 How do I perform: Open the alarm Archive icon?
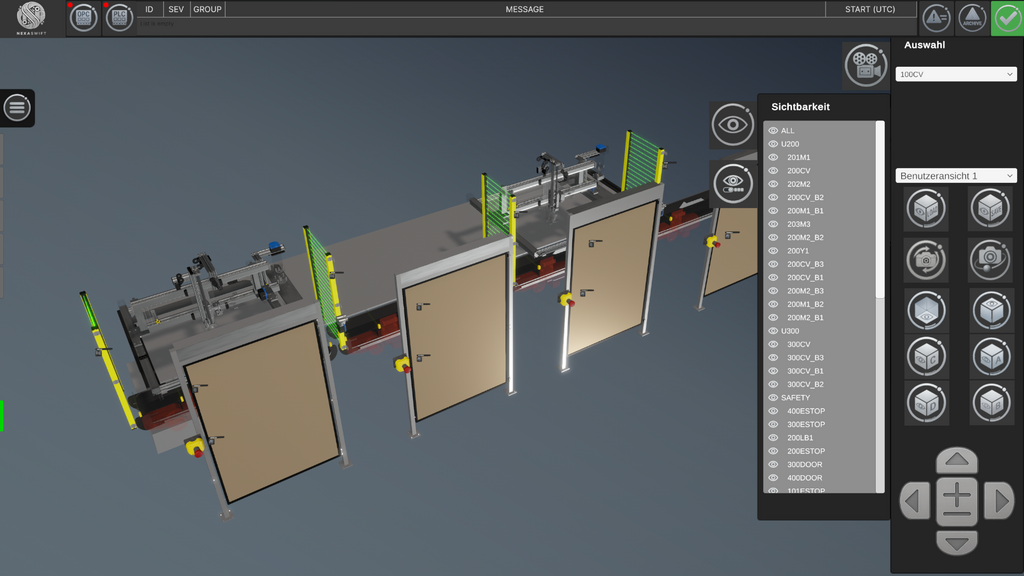pyautogui.click(x=972, y=18)
